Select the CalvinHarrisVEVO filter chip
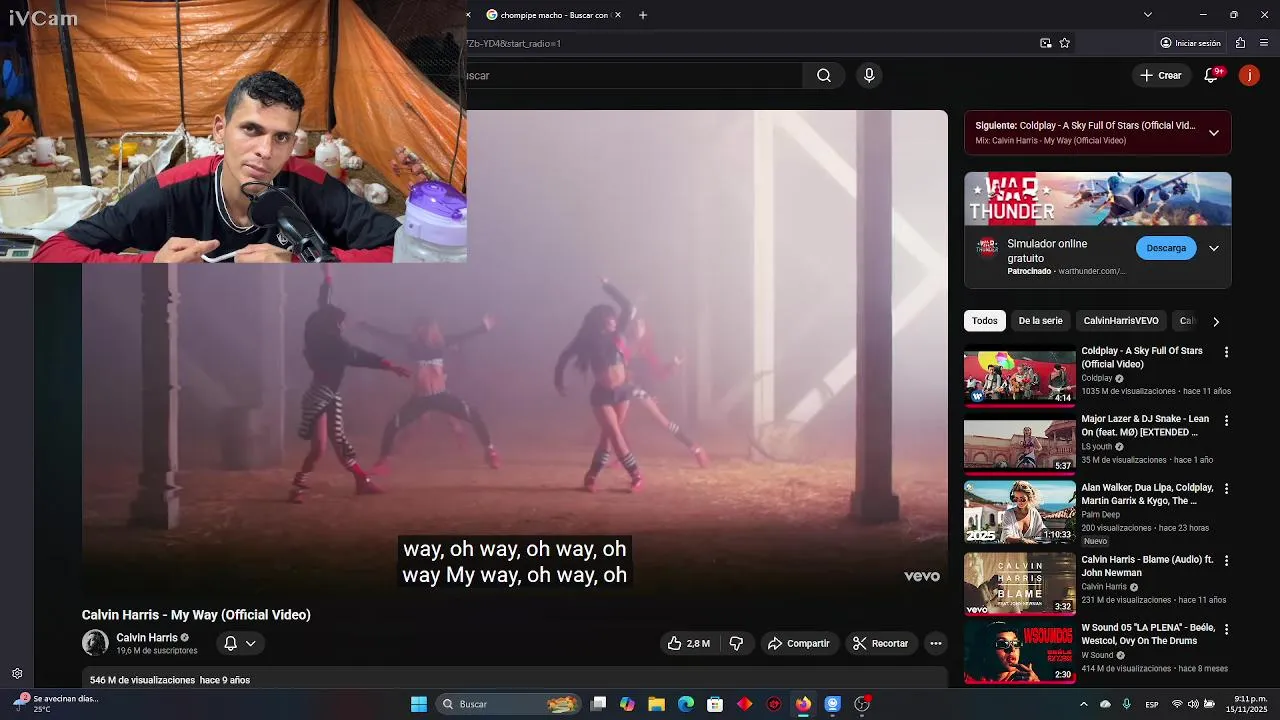Viewport: 1280px width, 720px height. [x=1121, y=321]
